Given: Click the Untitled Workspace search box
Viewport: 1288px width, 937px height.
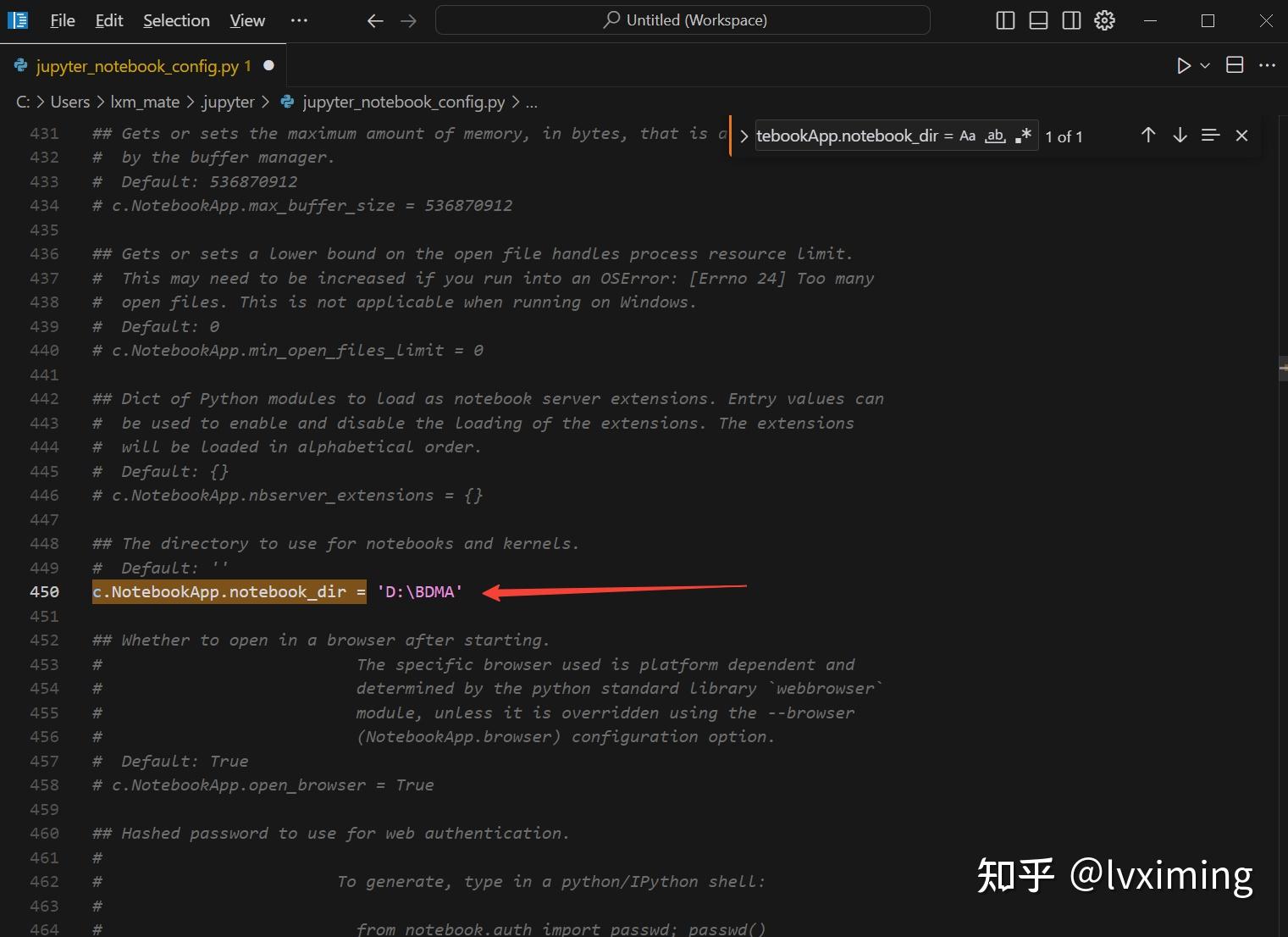Looking at the screenshot, I should point(683,19).
